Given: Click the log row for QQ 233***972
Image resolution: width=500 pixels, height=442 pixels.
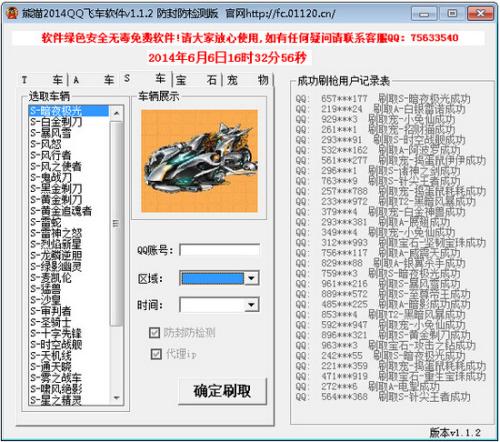Looking at the screenshot, I should [x=385, y=202].
